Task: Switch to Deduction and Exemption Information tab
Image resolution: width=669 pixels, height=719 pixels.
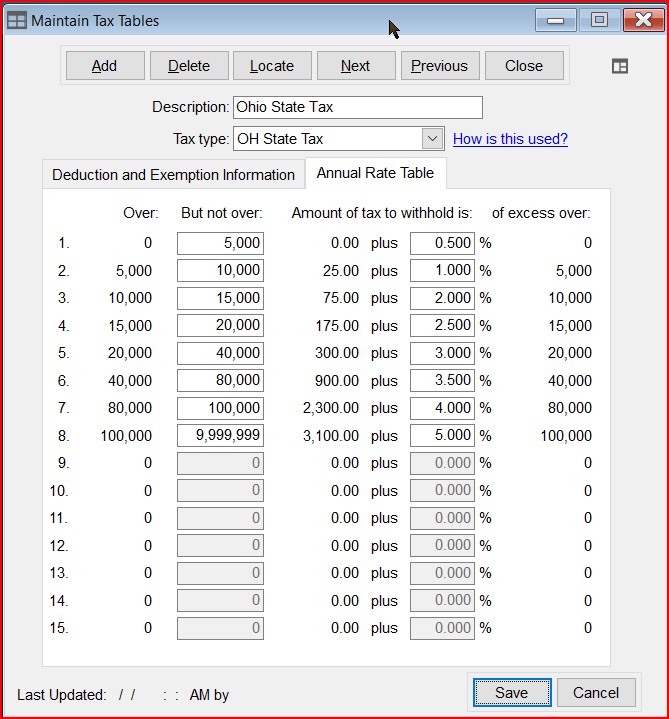Action: [x=173, y=175]
